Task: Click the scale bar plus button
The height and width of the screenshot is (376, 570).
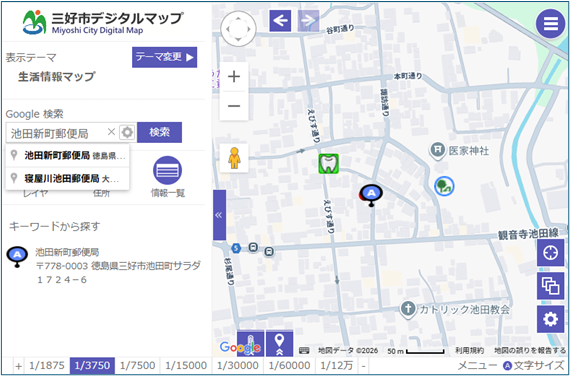Action: 19,366
